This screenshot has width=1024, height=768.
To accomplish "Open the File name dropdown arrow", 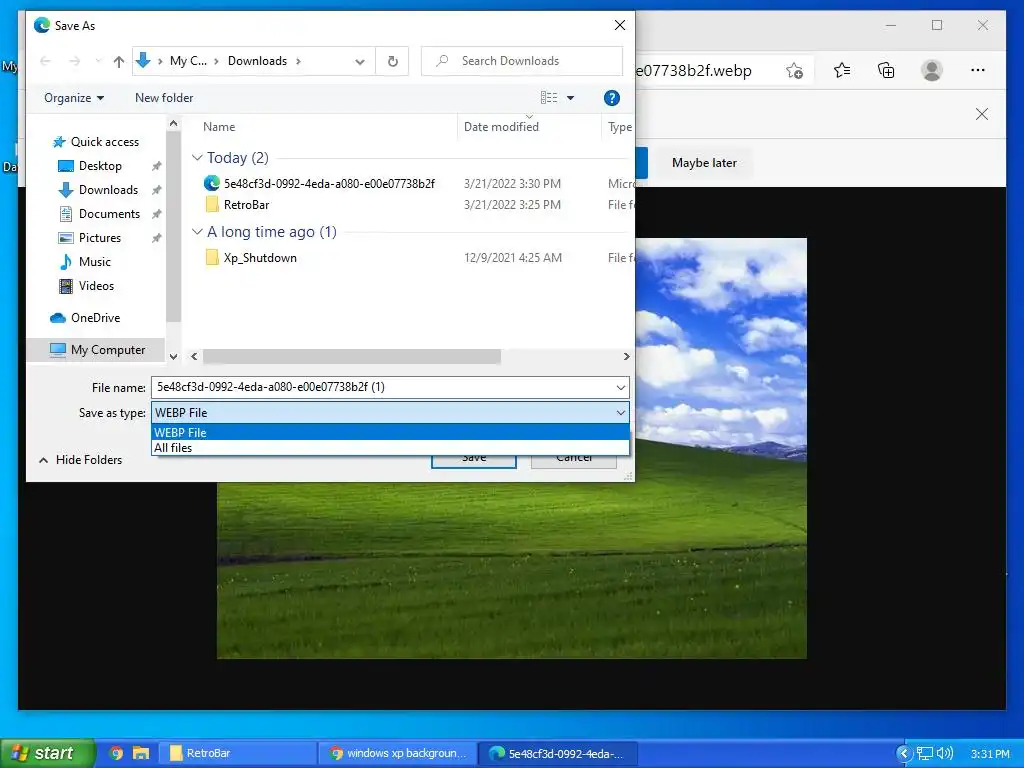I will pos(620,387).
